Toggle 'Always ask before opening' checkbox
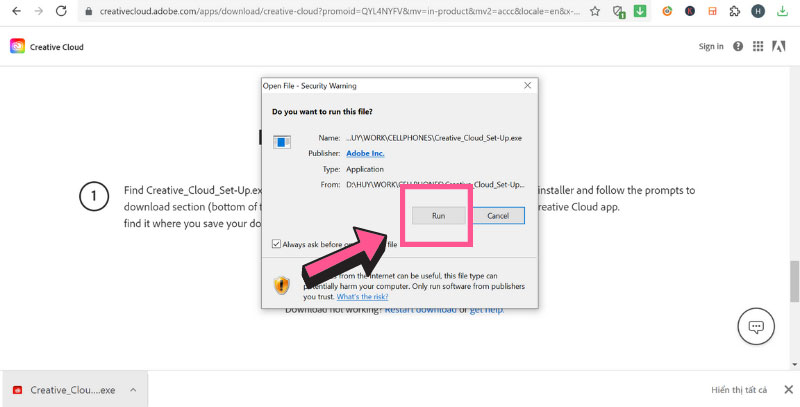This screenshot has height=407, width=800. point(276,244)
